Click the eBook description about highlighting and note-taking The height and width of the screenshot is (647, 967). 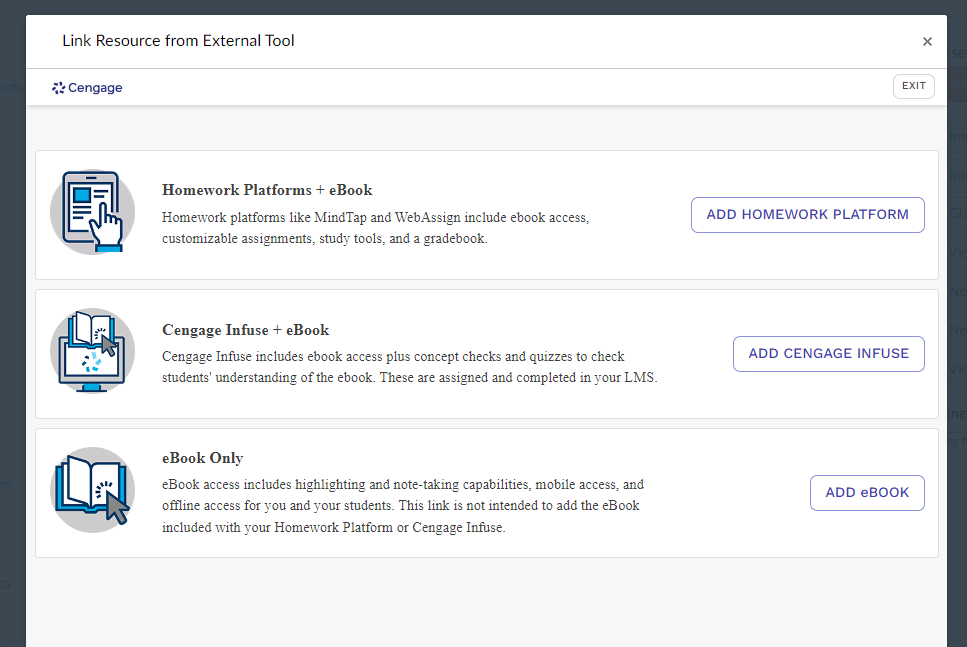click(403, 506)
